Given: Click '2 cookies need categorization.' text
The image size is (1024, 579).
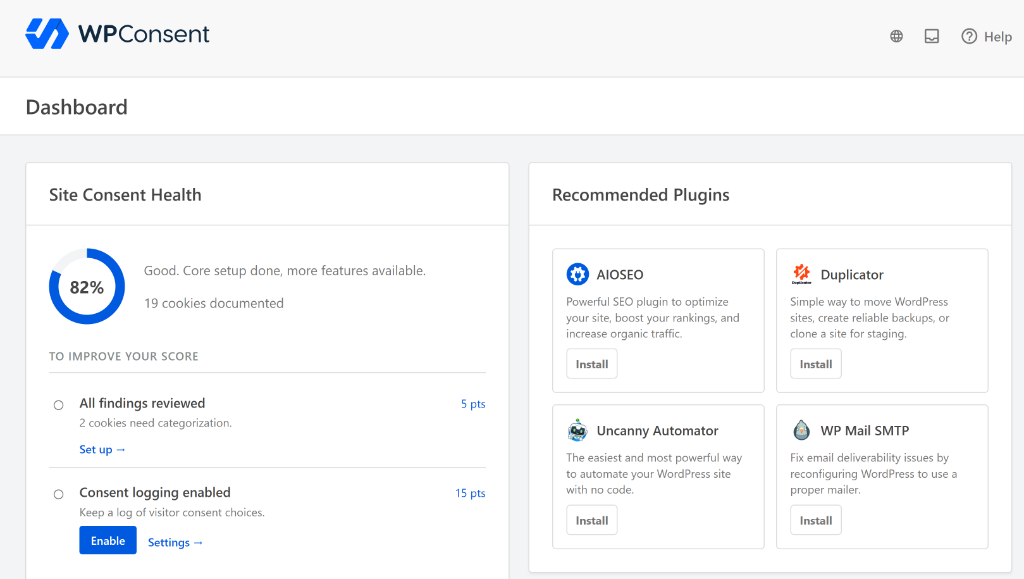Looking at the screenshot, I should click(x=155, y=423).
